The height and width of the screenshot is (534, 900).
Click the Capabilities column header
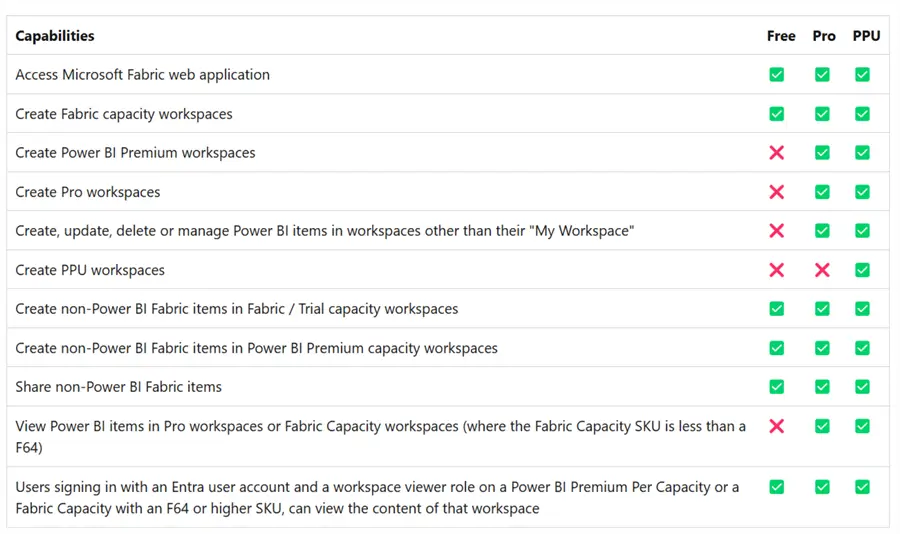[x=55, y=36]
